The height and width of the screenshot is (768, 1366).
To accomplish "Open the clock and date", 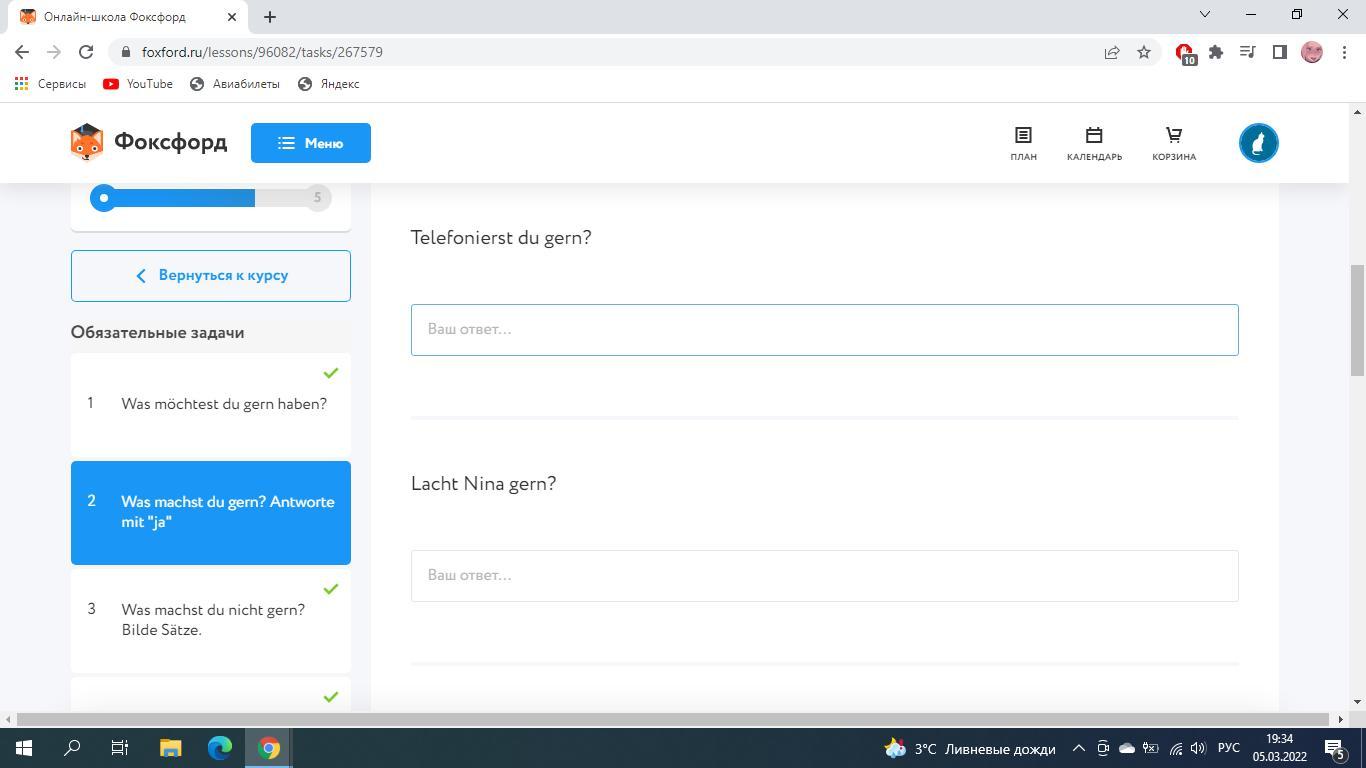I will pos(1279,748).
